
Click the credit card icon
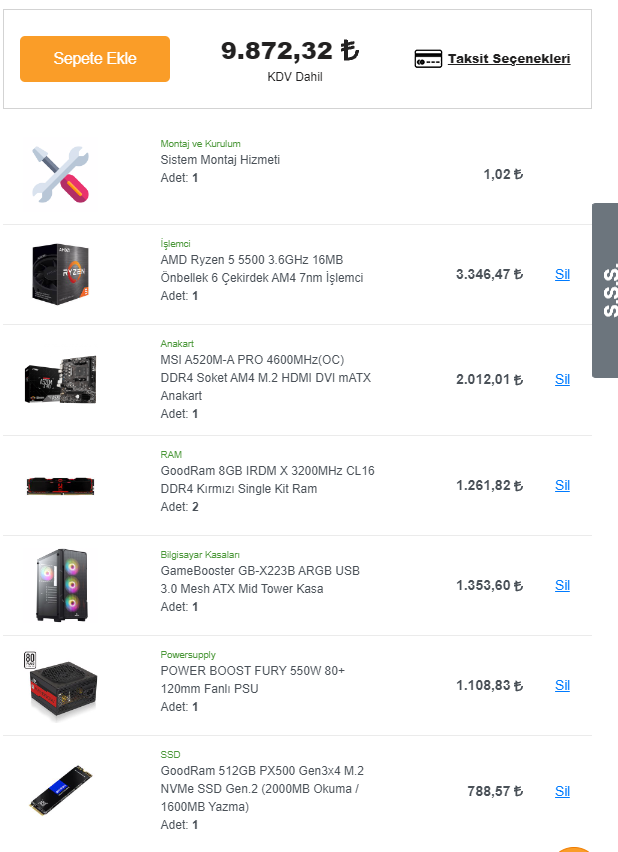[x=428, y=59]
